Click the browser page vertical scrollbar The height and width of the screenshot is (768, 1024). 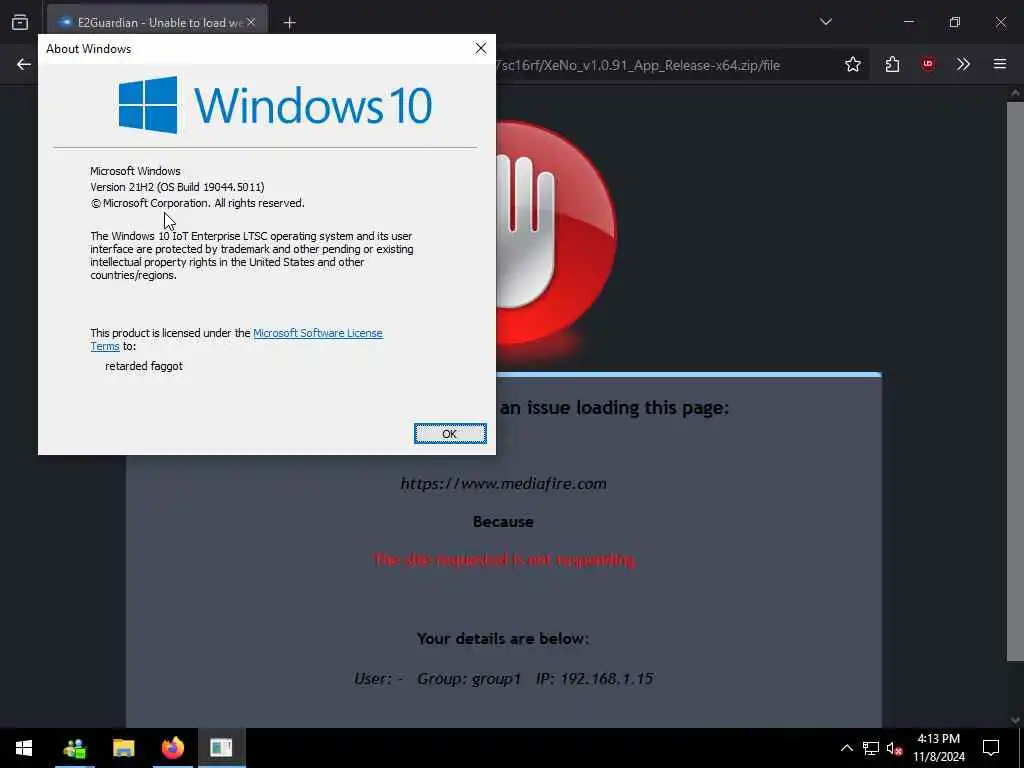pyautogui.click(x=1015, y=382)
